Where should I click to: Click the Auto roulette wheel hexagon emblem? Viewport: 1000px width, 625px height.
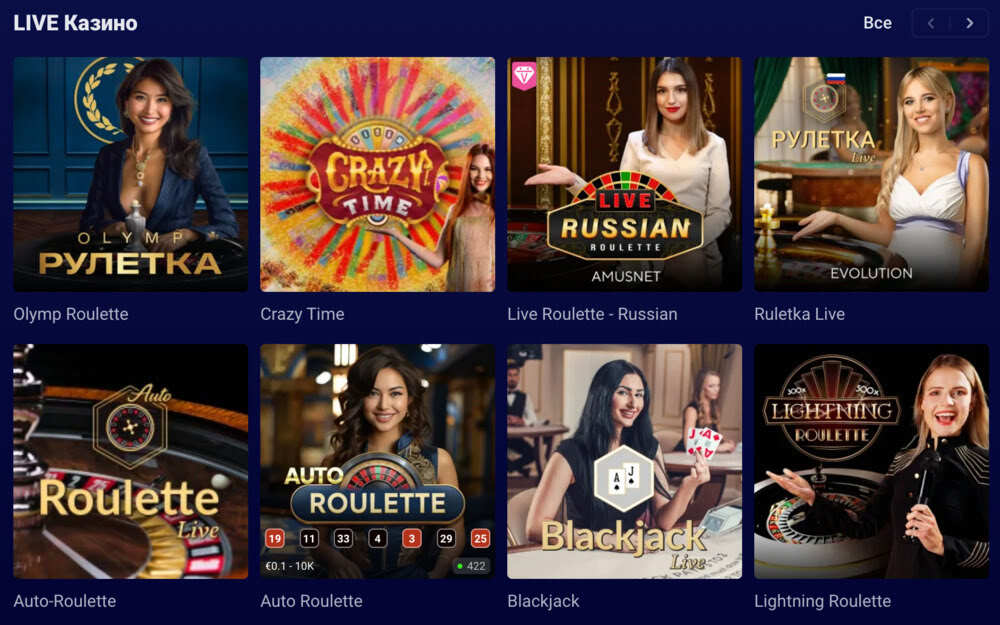coord(130,426)
